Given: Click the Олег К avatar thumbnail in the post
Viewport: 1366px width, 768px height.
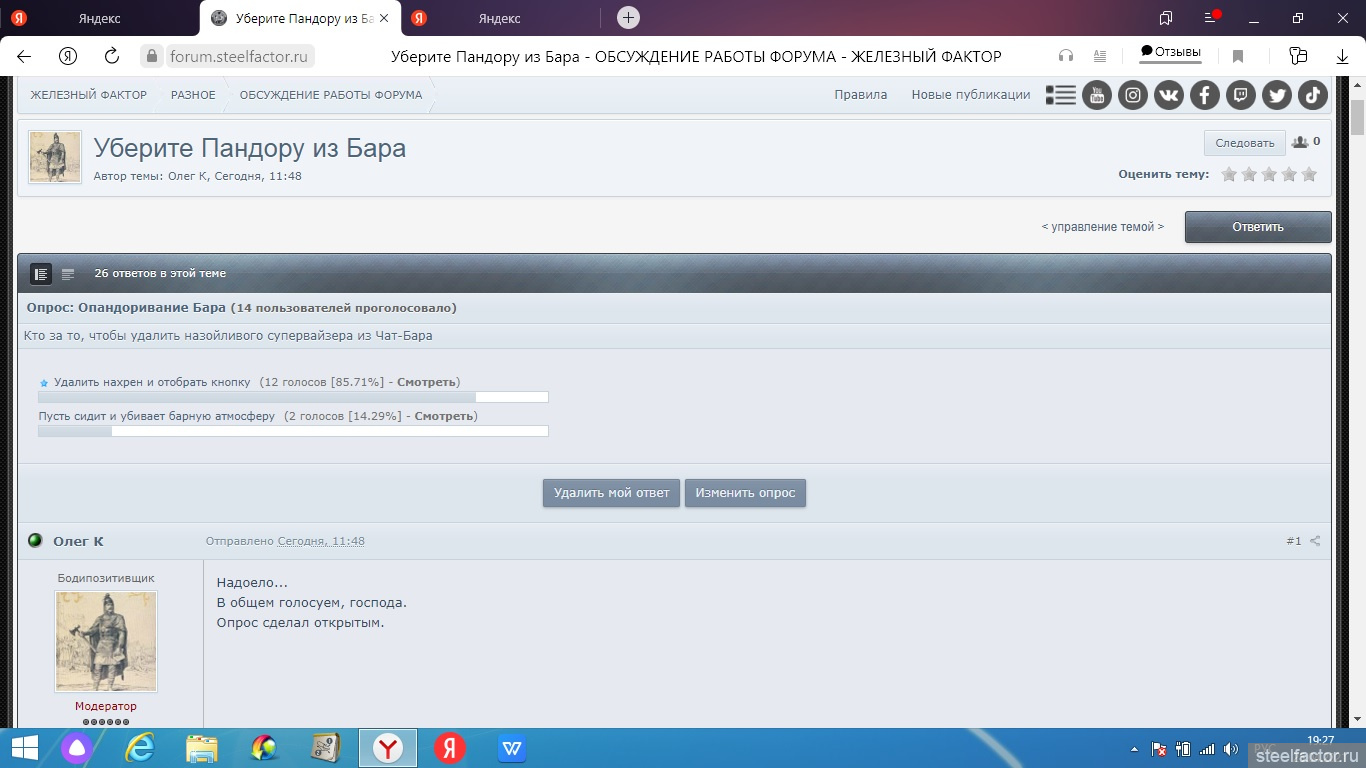Looking at the screenshot, I should tap(105, 641).
